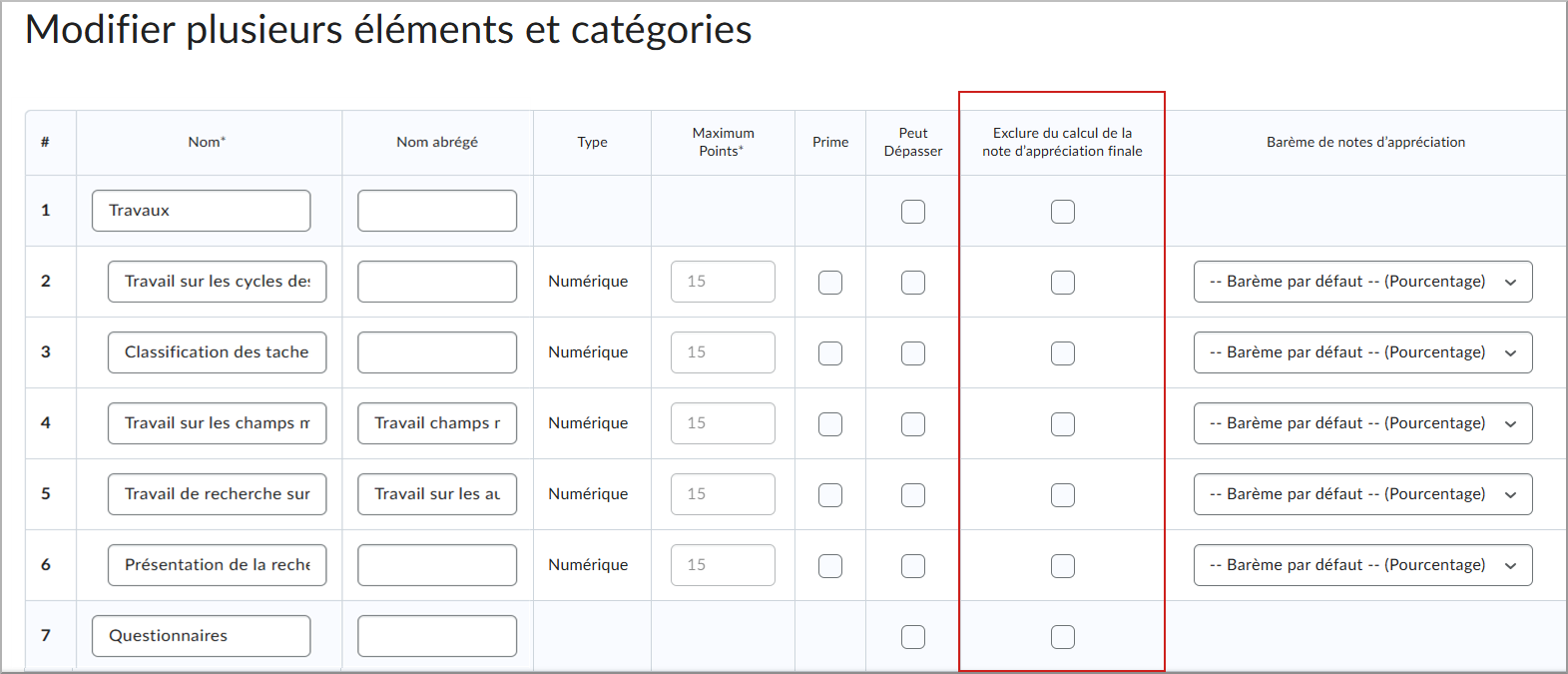Check 'Exclure du calcul' for Travaux row

[x=1062, y=212]
